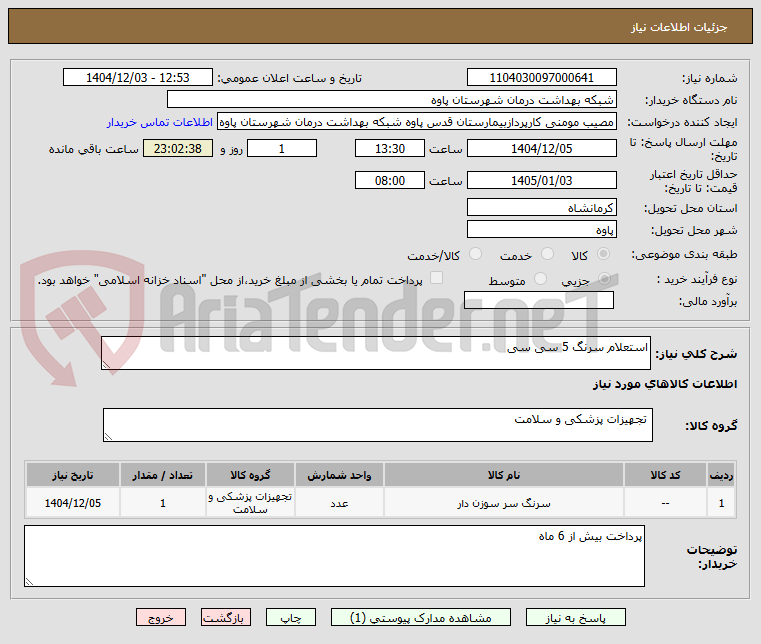This screenshot has width=761, height=644.
Task: Click the تعداد / مقدار column header
Action: [163, 475]
